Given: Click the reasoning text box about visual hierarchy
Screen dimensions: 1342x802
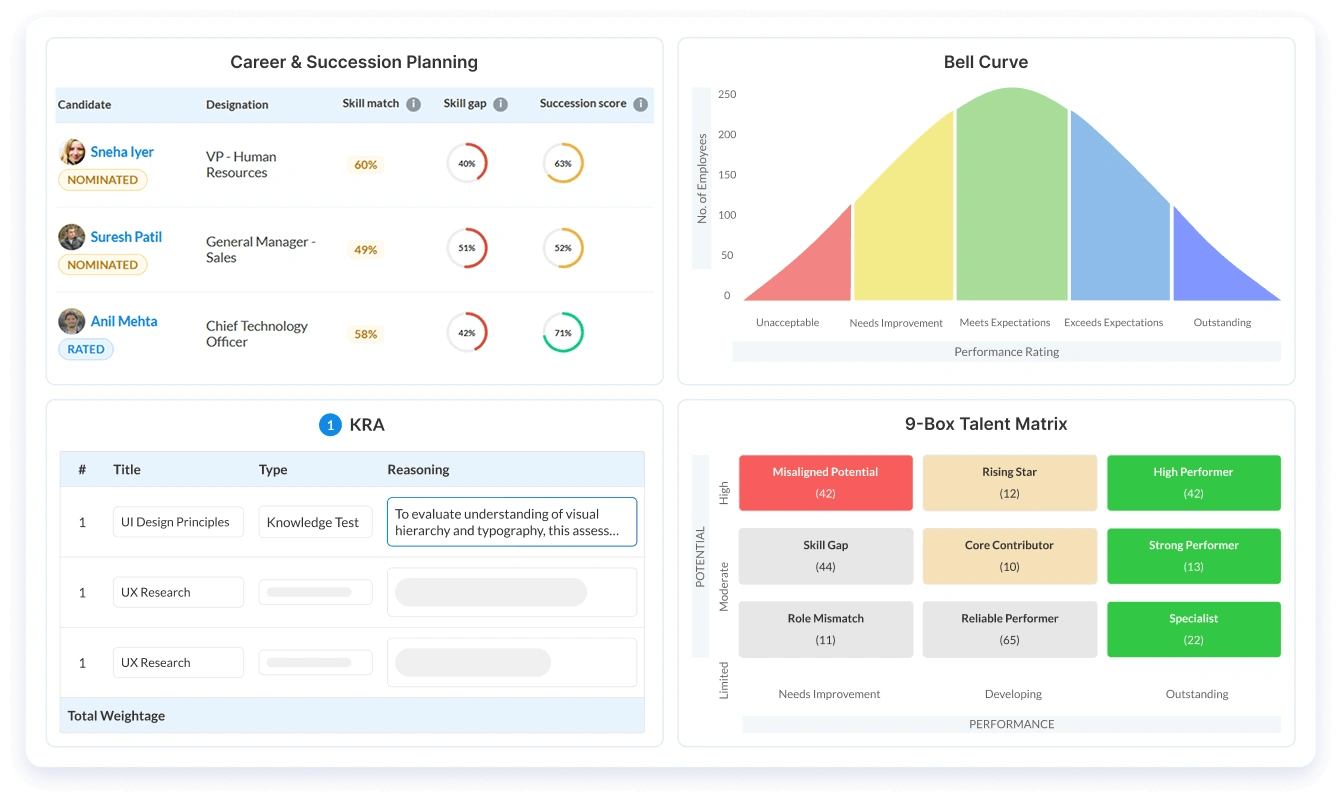Looking at the screenshot, I should (512, 522).
